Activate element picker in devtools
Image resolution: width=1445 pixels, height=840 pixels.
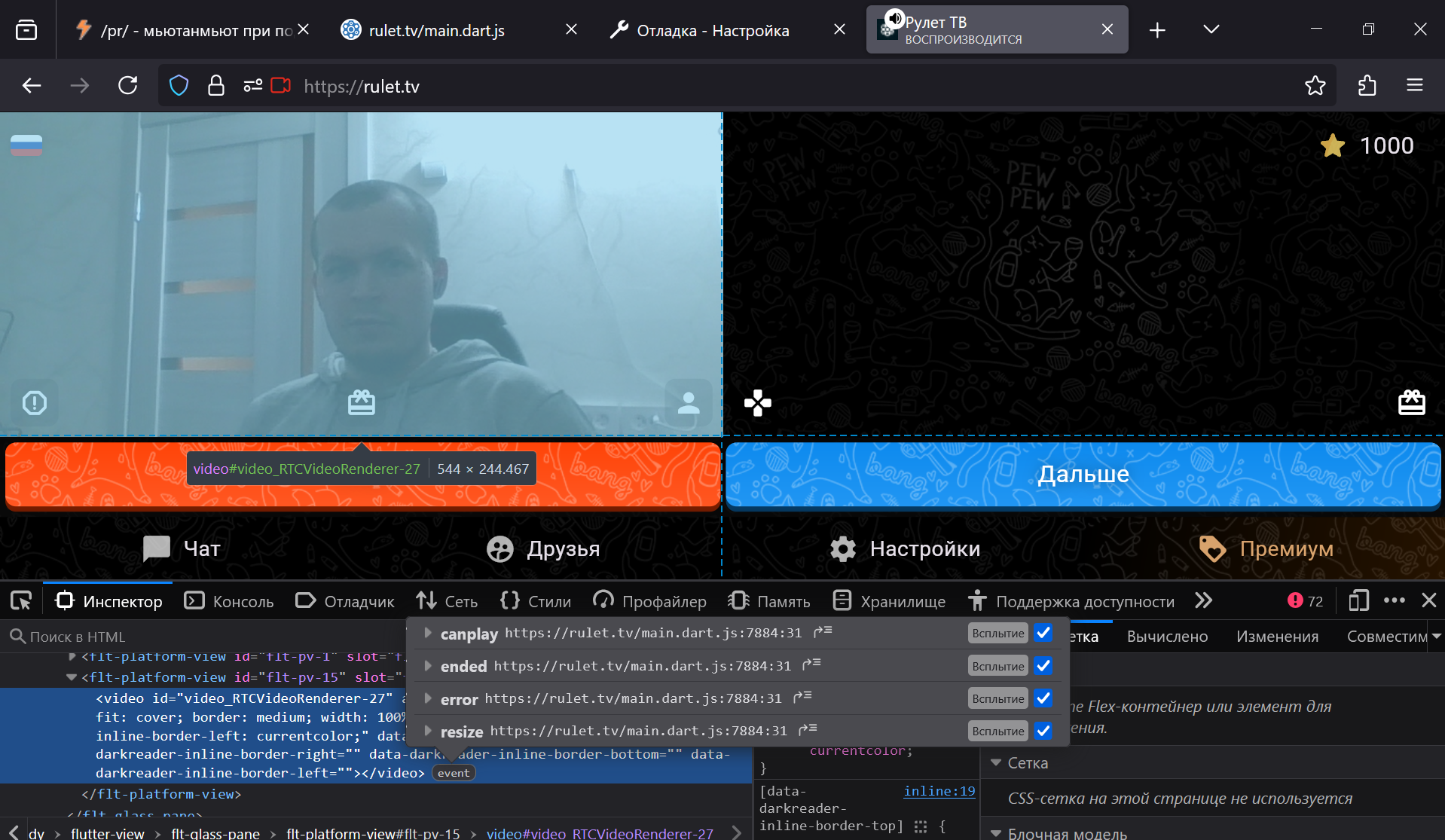pyautogui.click(x=21, y=600)
